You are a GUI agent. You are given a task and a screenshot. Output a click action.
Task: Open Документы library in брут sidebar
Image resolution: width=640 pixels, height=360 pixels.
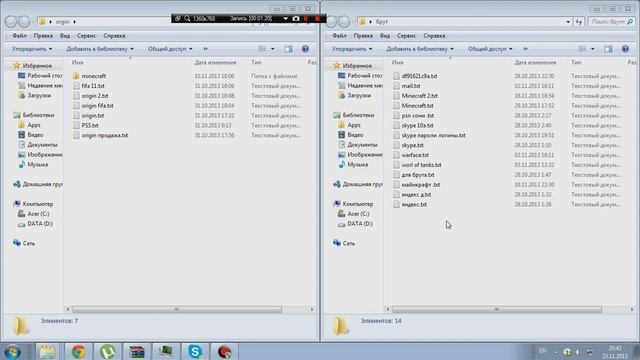(x=358, y=145)
